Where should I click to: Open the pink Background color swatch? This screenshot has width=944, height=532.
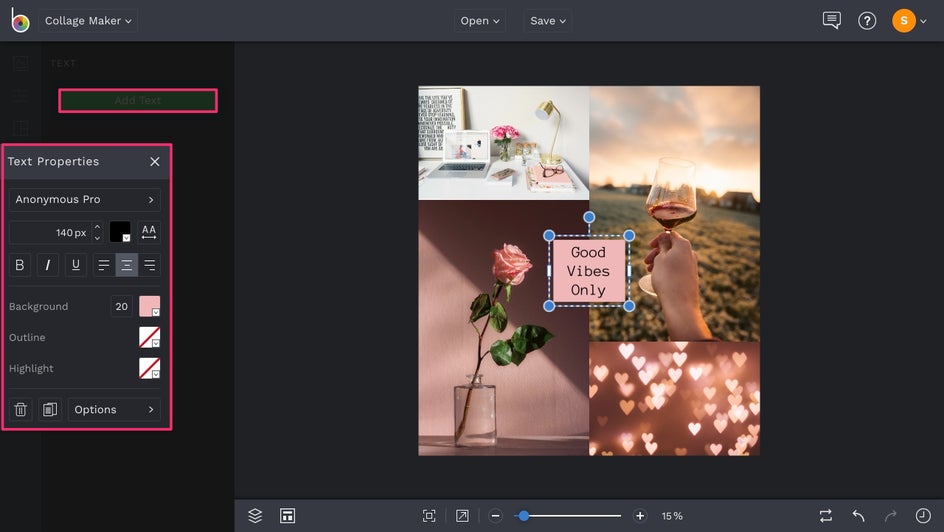click(149, 306)
